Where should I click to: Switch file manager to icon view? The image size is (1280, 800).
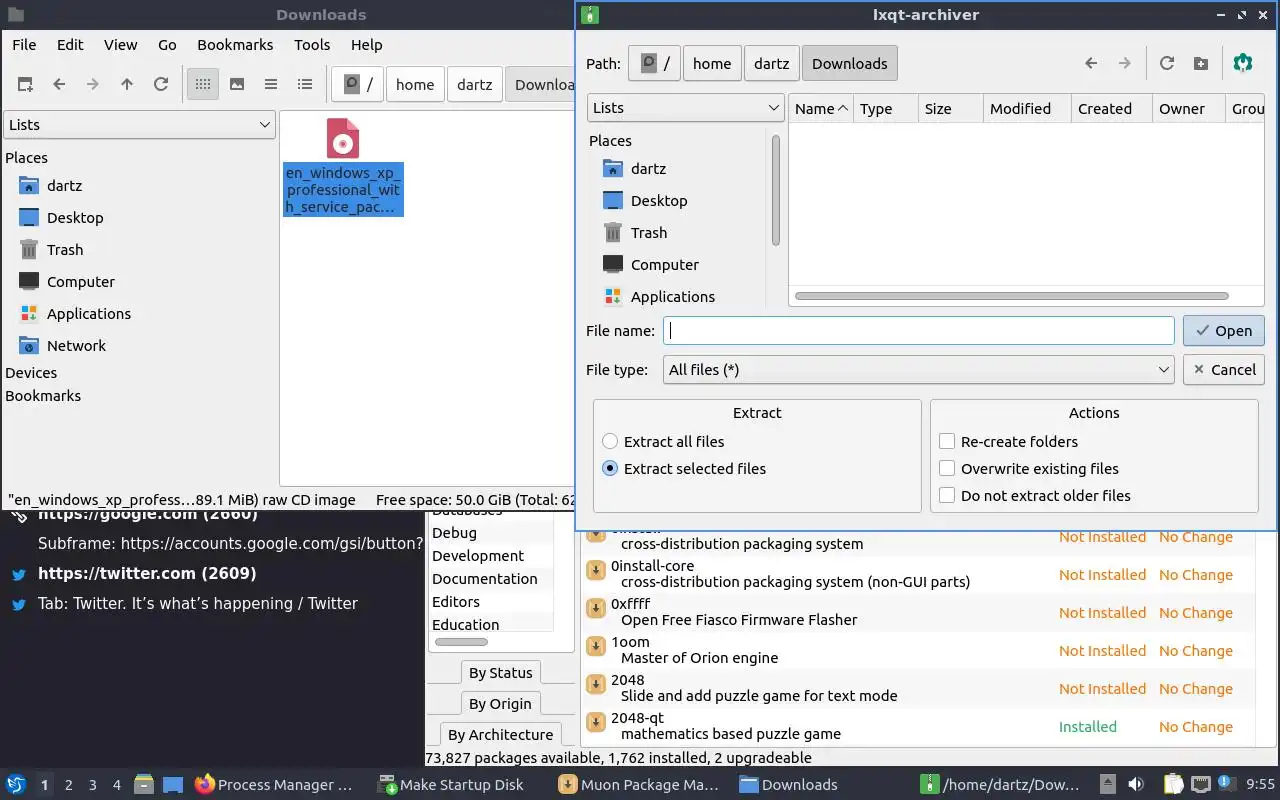pos(203,84)
